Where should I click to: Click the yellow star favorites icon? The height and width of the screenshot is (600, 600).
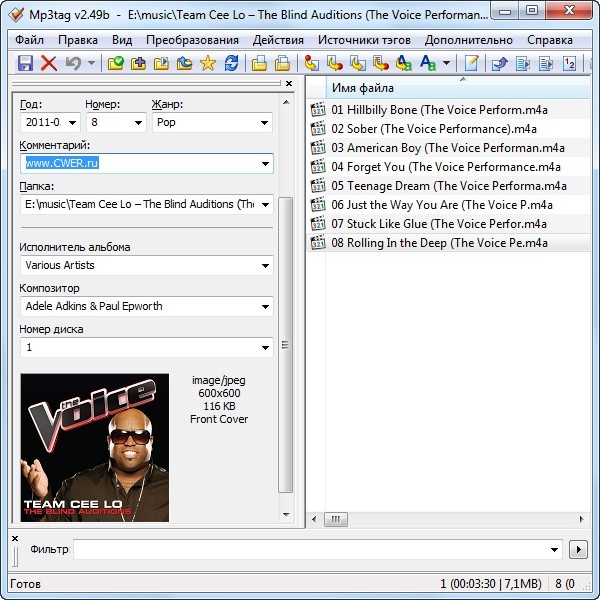point(207,63)
